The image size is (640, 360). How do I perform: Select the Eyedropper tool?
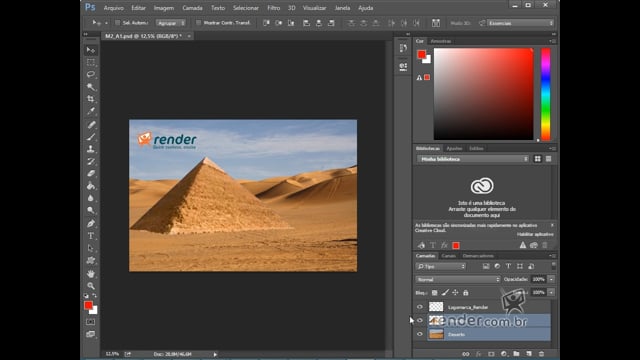91,111
